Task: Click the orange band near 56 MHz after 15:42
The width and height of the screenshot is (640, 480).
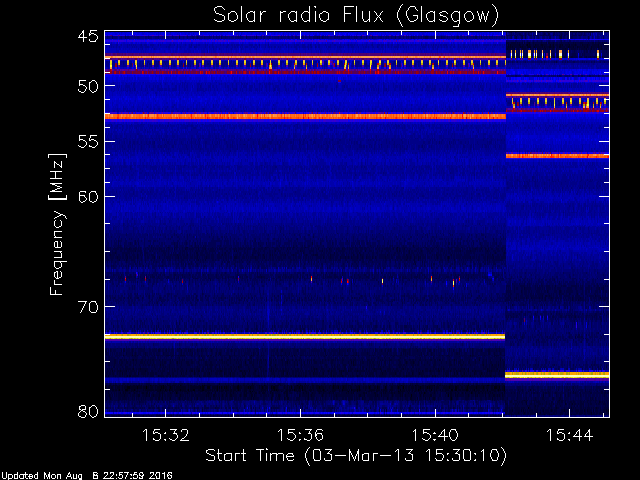Action: tap(557, 156)
